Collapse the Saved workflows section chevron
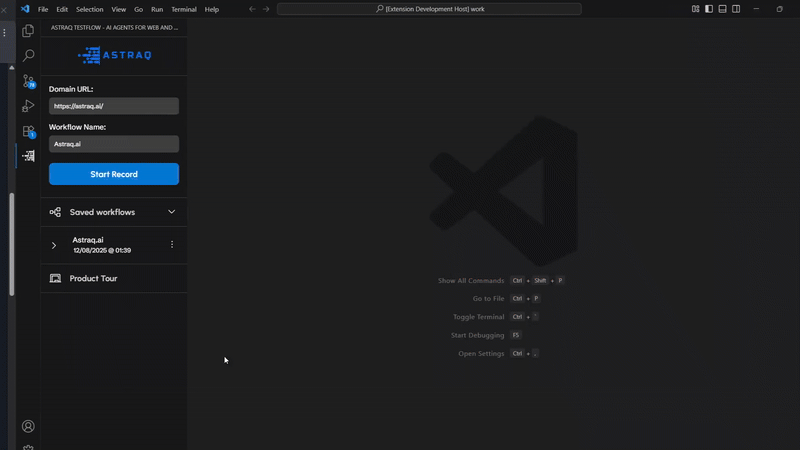 click(171, 212)
